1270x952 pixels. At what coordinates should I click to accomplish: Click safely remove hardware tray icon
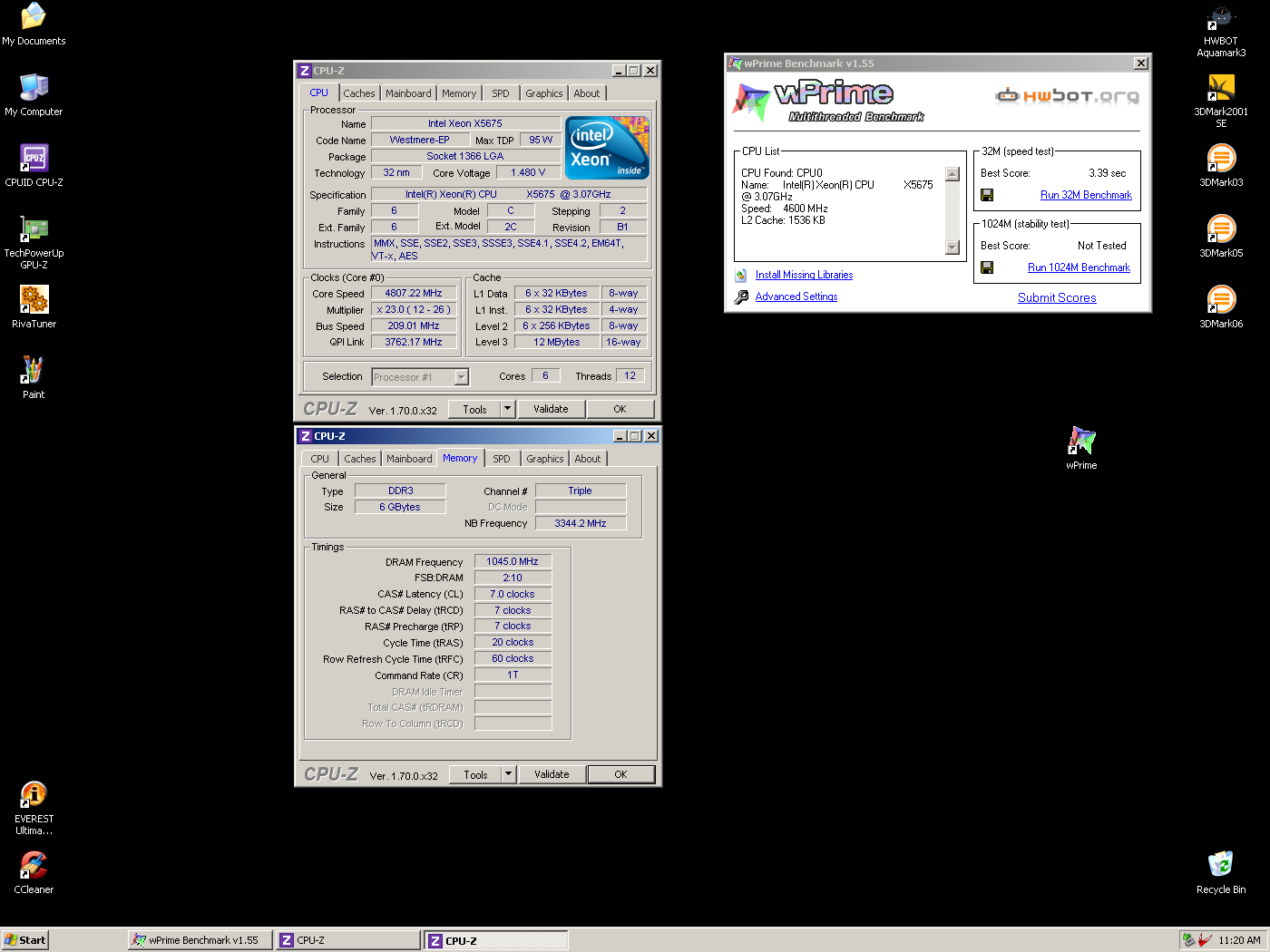(x=1188, y=940)
